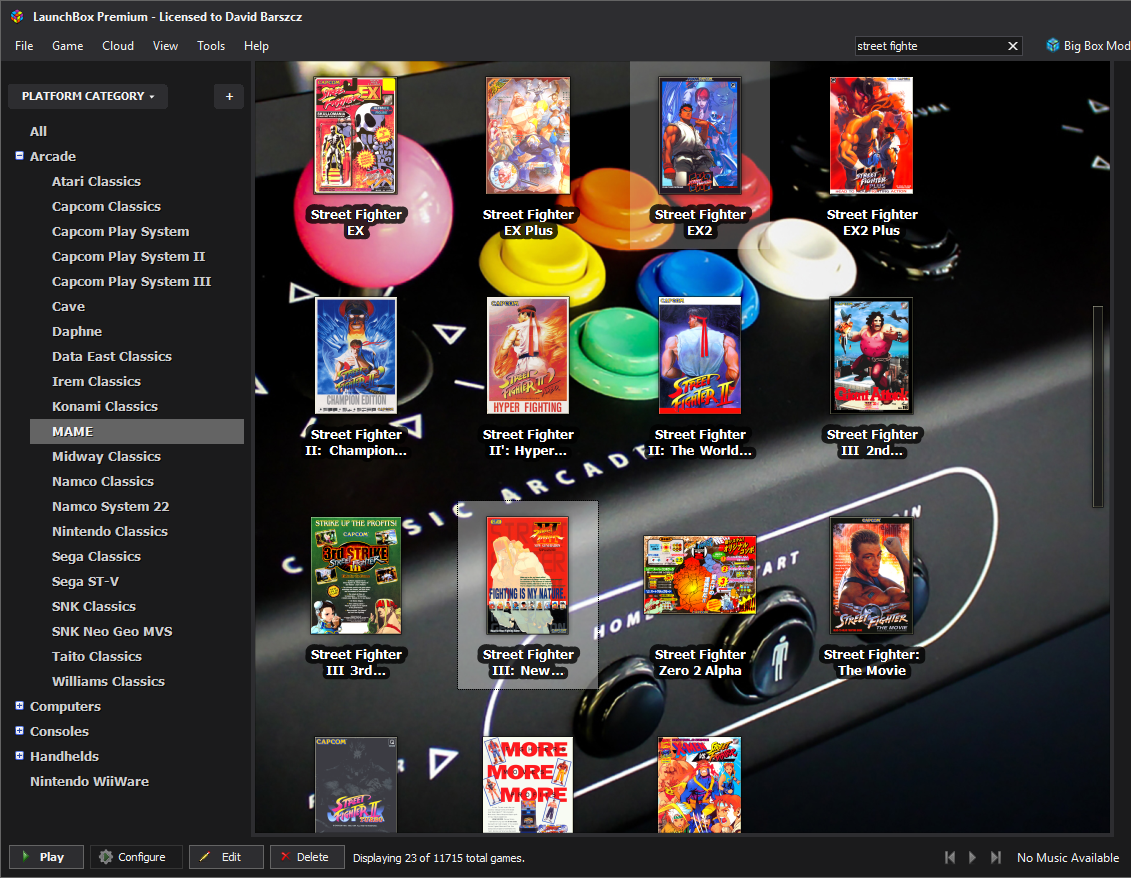Select Irem Classics platform
The height and width of the screenshot is (878, 1131).
pyautogui.click(x=96, y=381)
